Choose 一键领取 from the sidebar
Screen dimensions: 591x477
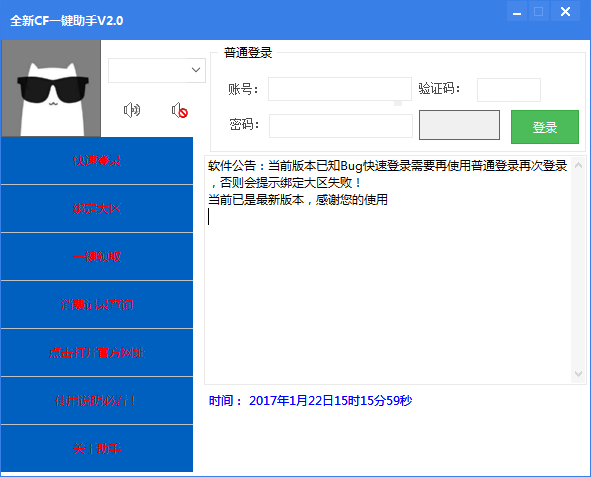pos(97,257)
